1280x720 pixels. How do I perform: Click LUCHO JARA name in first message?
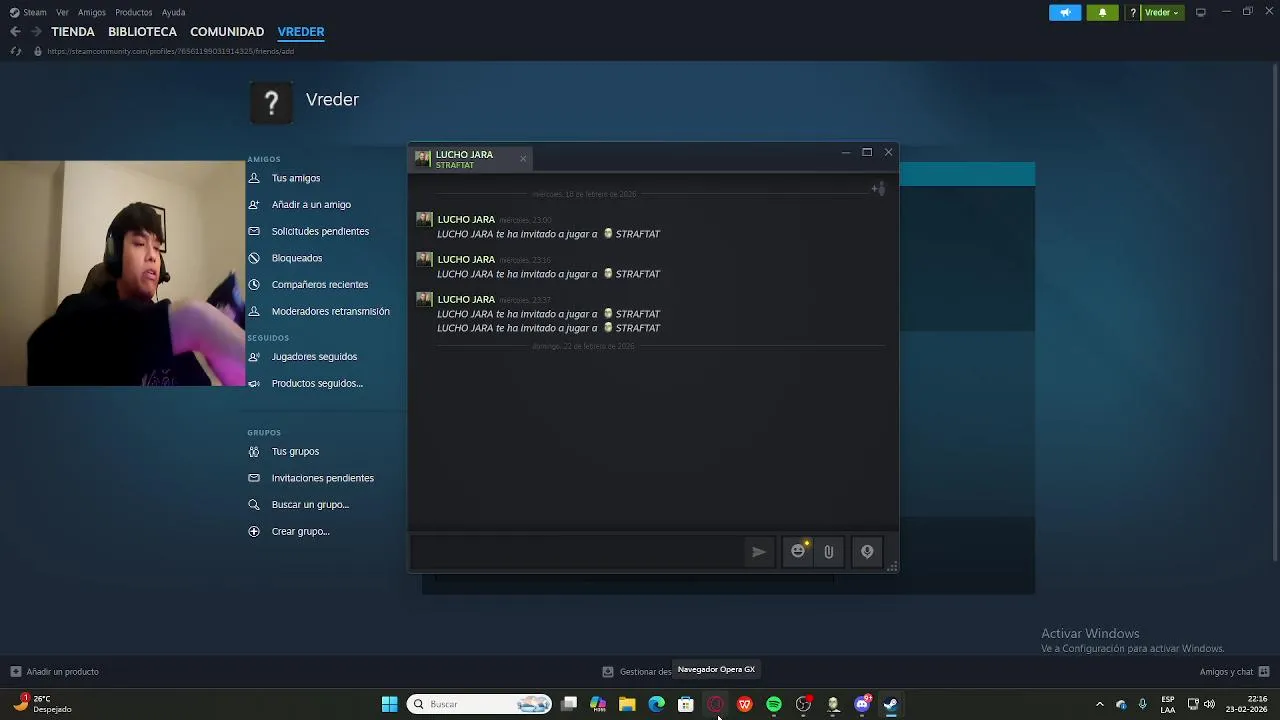(x=466, y=219)
